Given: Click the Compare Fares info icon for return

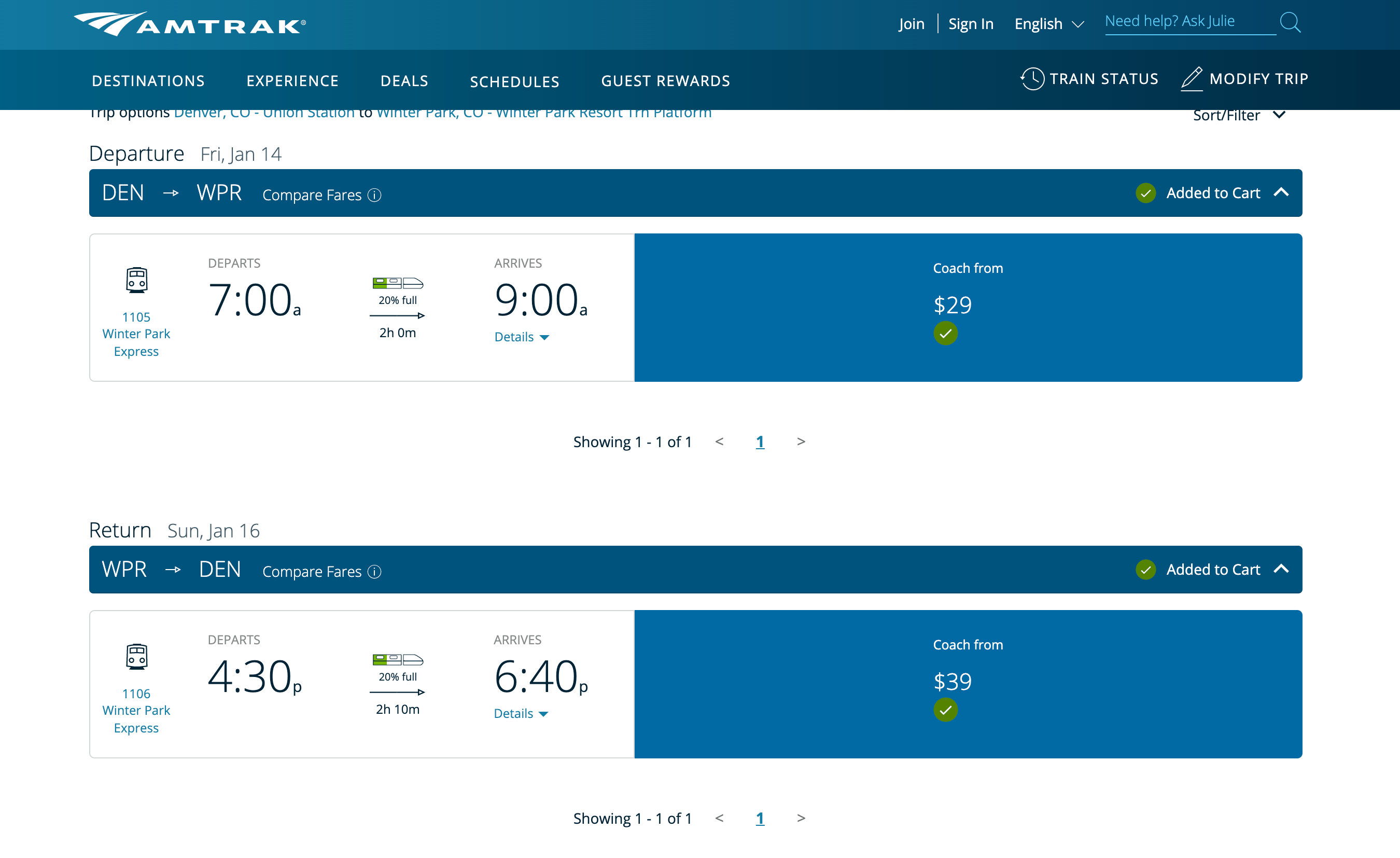Looking at the screenshot, I should click(x=374, y=572).
